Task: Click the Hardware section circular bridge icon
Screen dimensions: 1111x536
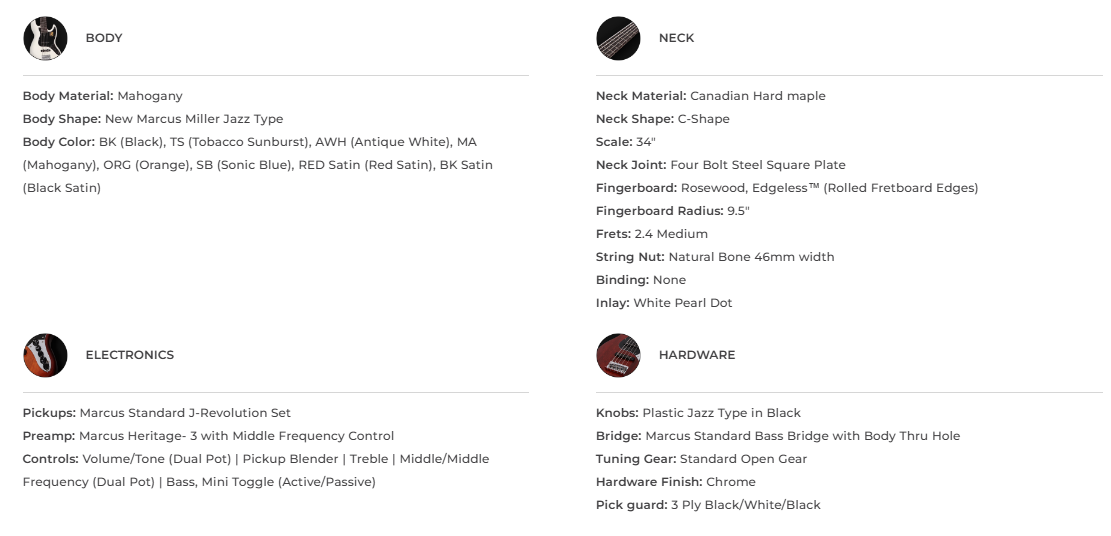Action: tap(618, 355)
